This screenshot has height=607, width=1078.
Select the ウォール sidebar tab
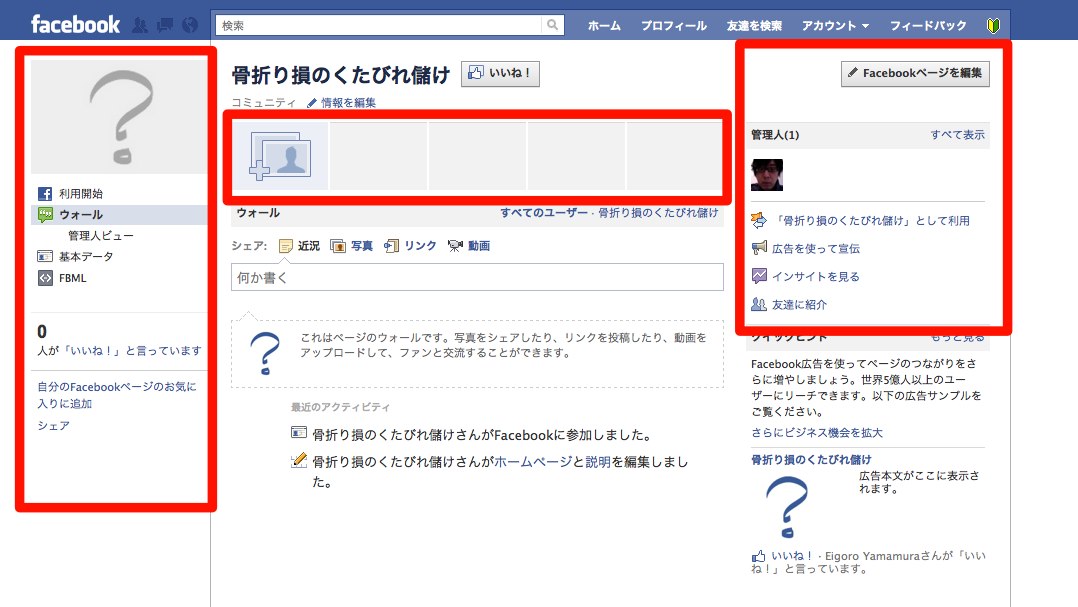click(119, 215)
